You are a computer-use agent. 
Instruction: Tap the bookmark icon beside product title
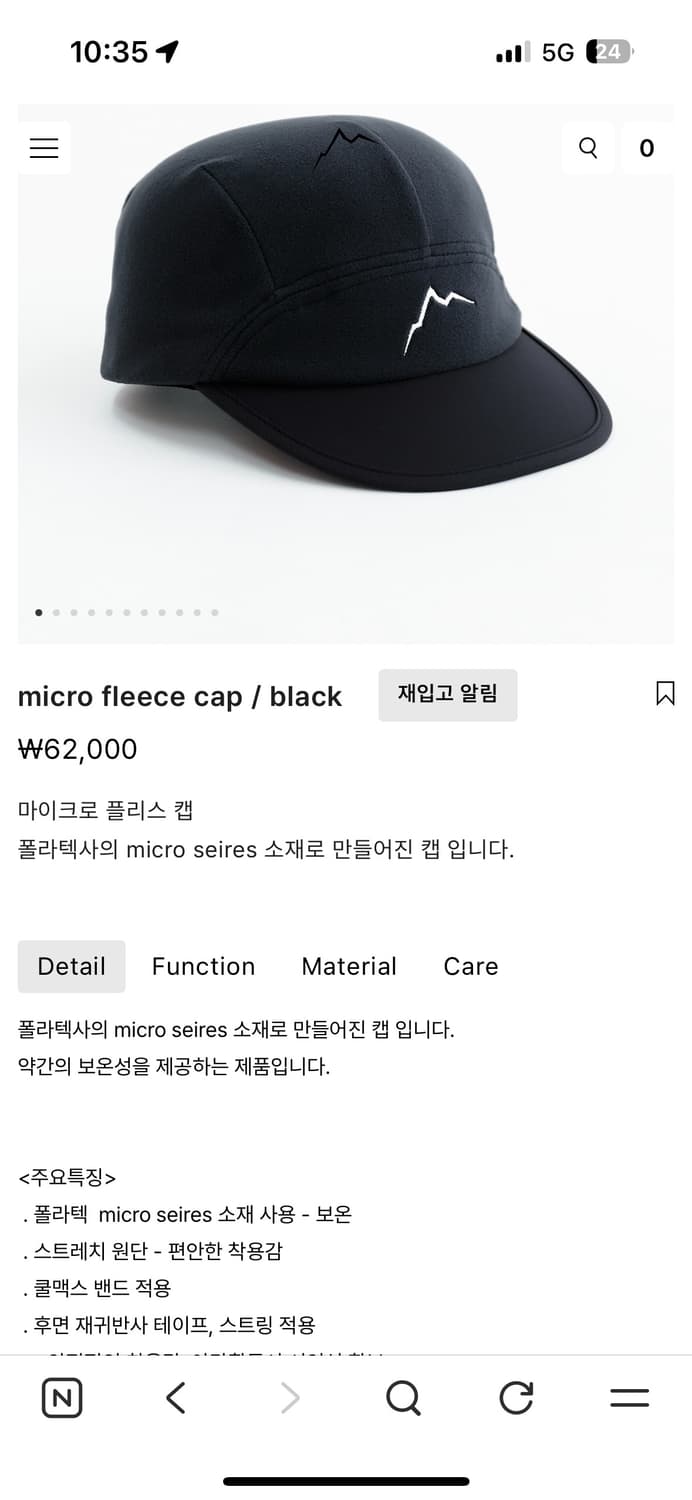tap(665, 695)
